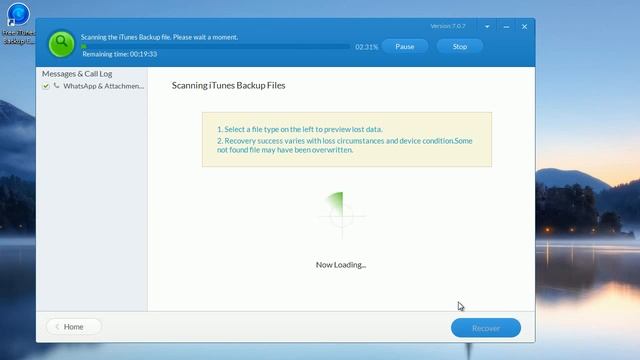Image resolution: width=640 pixels, height=360 pixels.
Task: Click tip 2 about recovery success varies
Action: (344, 145)
